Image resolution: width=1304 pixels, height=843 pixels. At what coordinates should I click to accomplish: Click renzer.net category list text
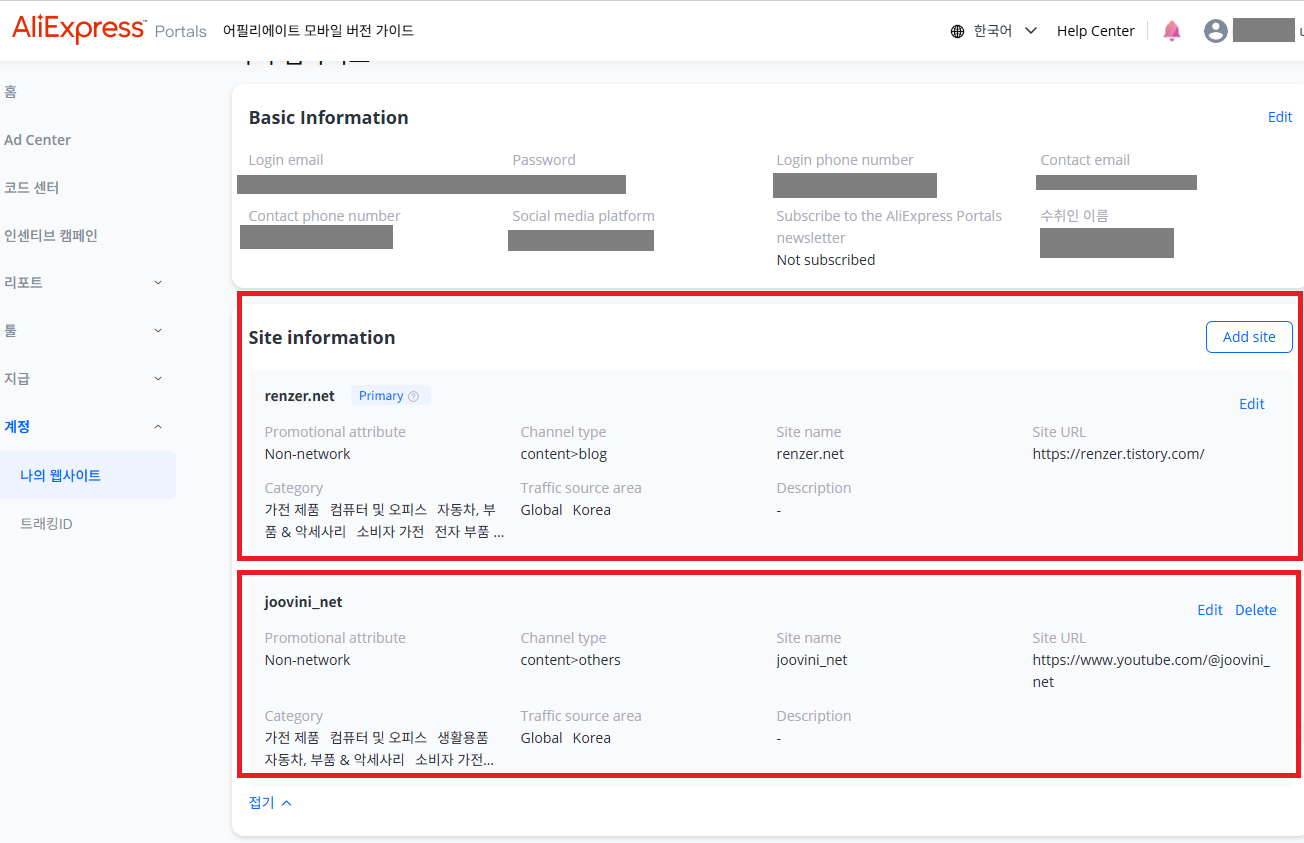[385, 521]
